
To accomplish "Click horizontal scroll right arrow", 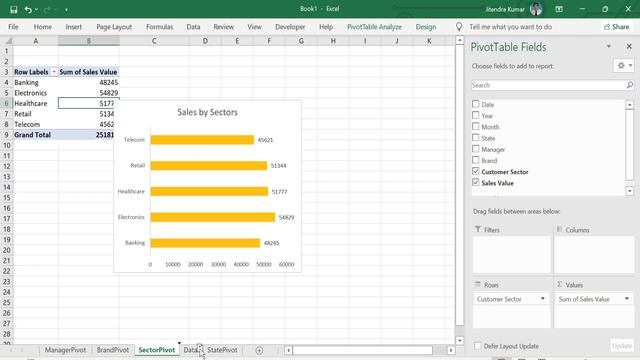I will [x=451, y=350].
